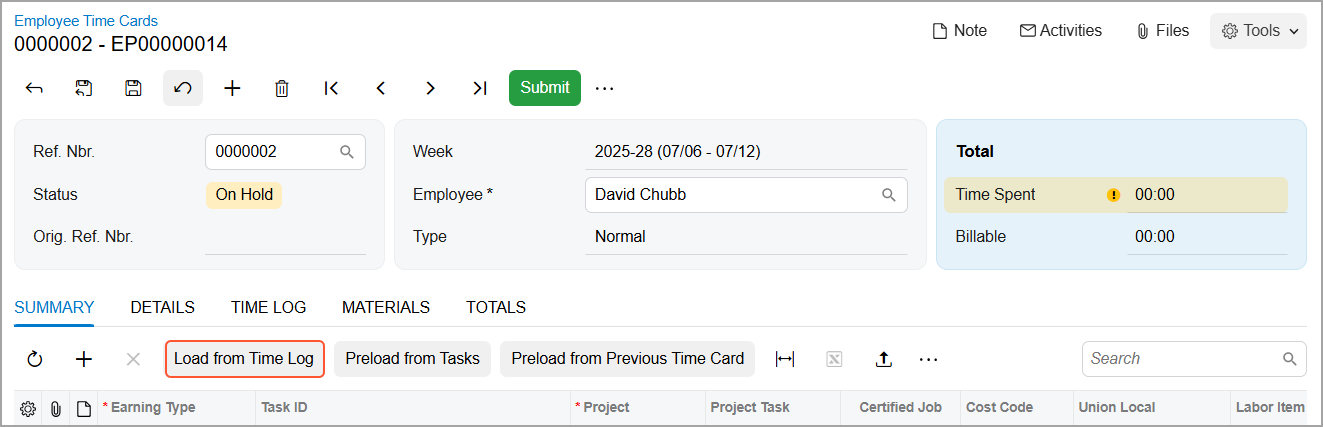Go to the first record
The image size is (1323, 427).
pyautogui.click(x=331, y=88)
